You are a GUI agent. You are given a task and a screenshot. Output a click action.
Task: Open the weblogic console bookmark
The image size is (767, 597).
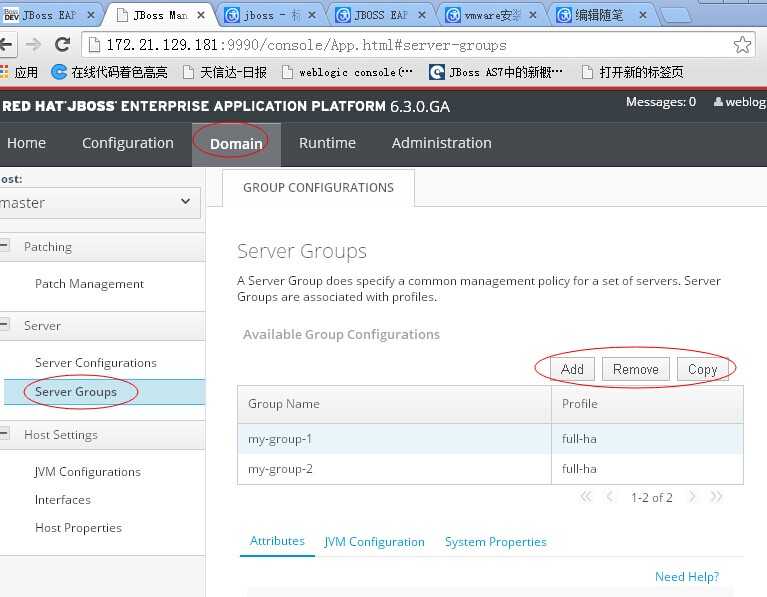tap(347, 72)
